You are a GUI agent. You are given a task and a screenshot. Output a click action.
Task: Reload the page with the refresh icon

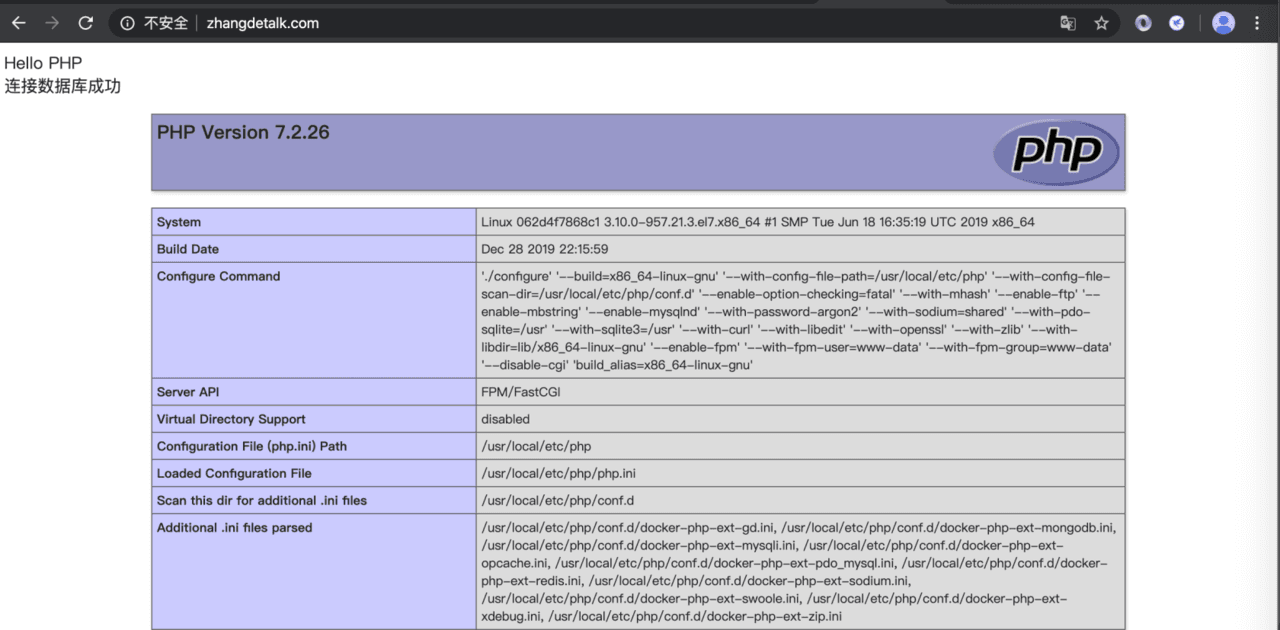[86, 23]
